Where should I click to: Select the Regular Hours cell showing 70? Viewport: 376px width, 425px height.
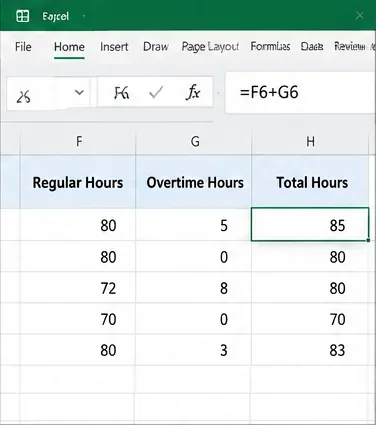78,319
